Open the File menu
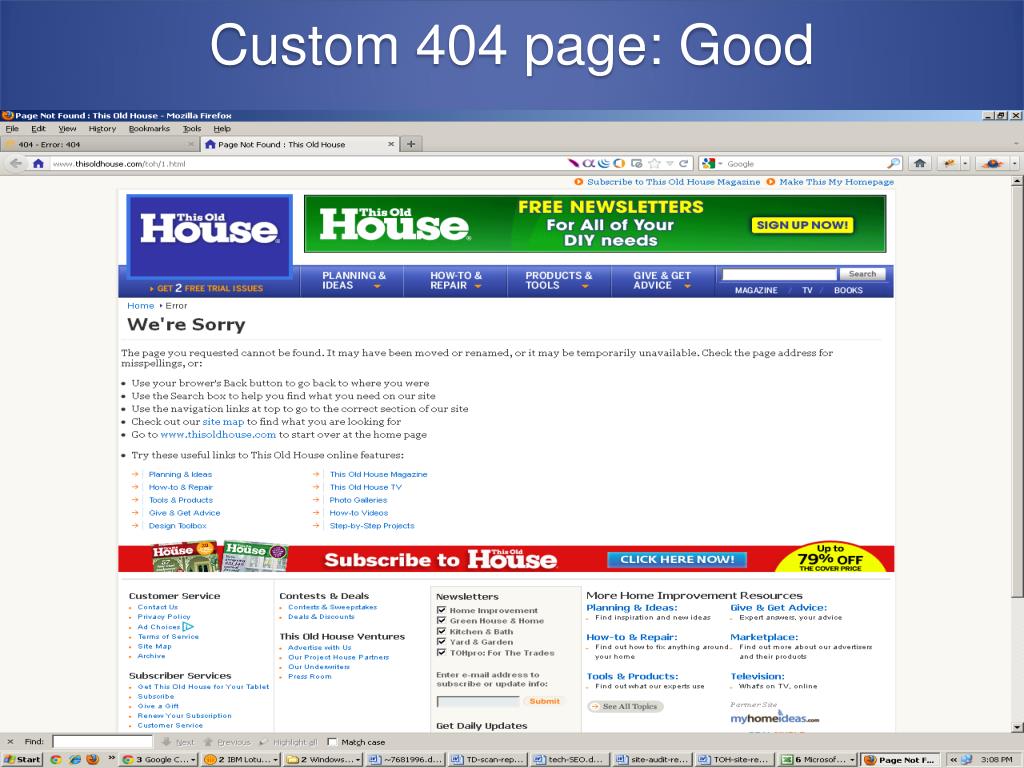Viewport: 1024px width, 768px height. 12,129
